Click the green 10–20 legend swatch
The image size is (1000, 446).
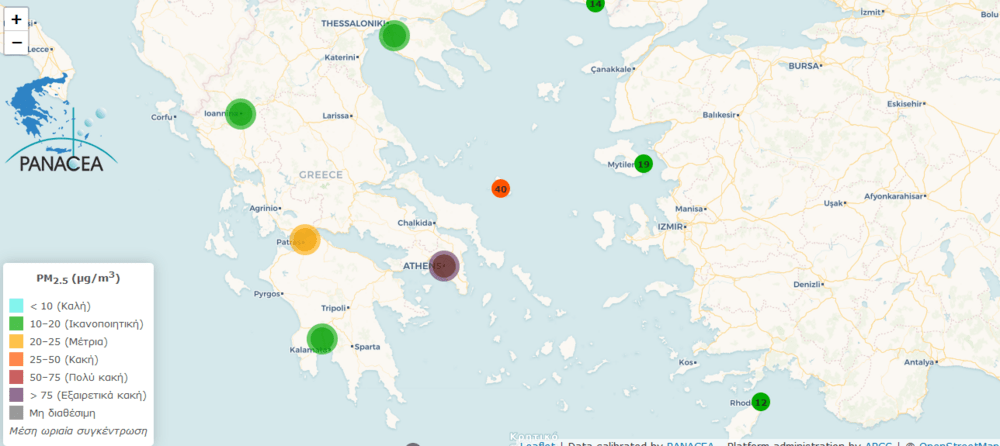point(16,324)
